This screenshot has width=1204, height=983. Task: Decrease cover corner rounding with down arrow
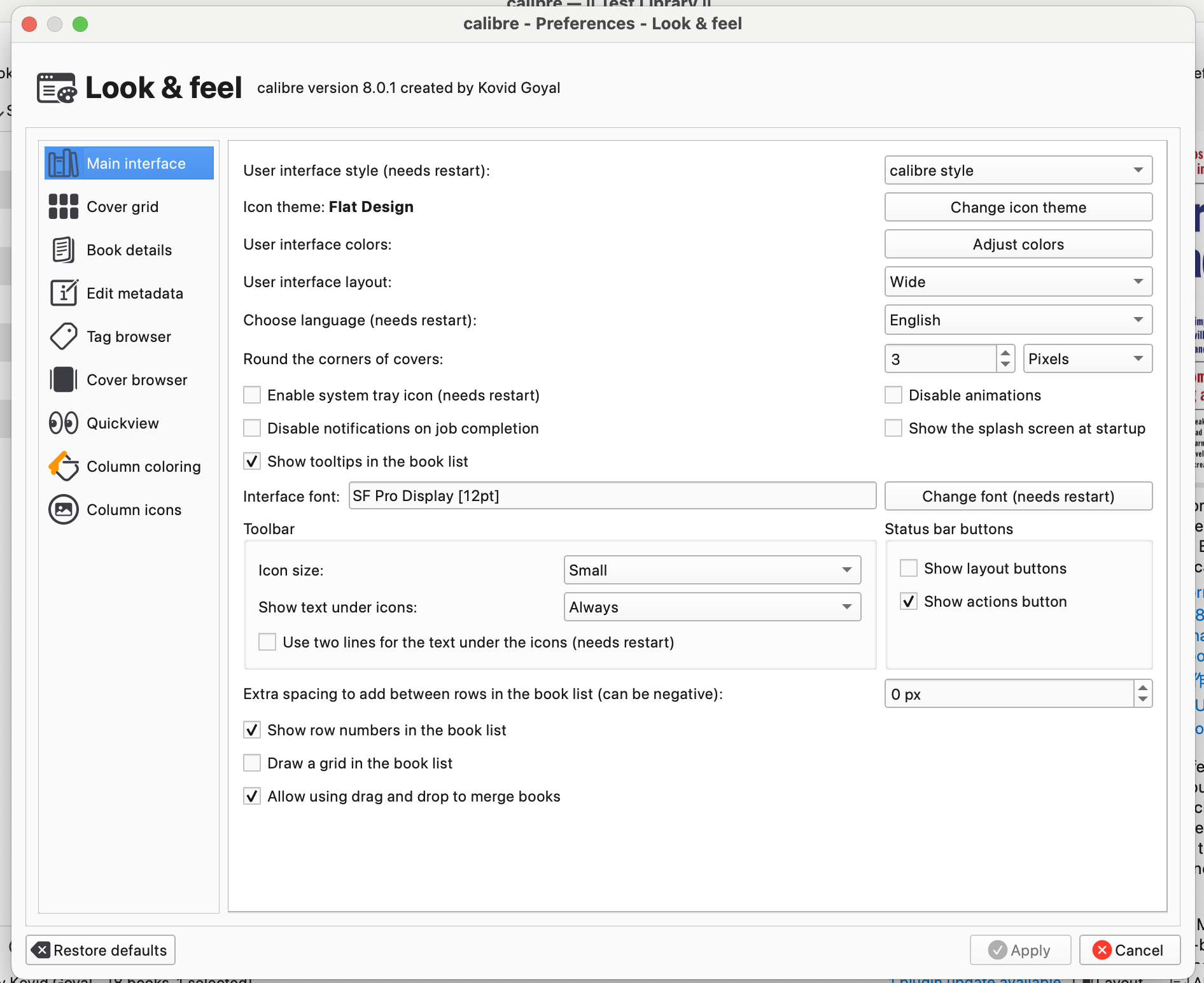click(x=1005, y=365)
